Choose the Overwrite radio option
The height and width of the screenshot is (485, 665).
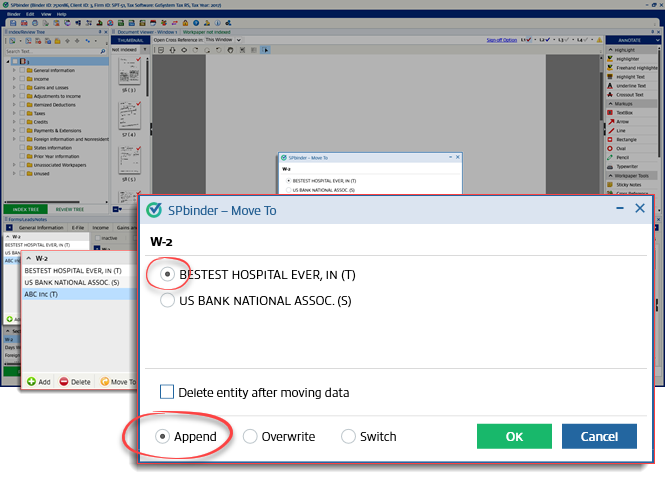pyautogui.click(x=251, y=436)
